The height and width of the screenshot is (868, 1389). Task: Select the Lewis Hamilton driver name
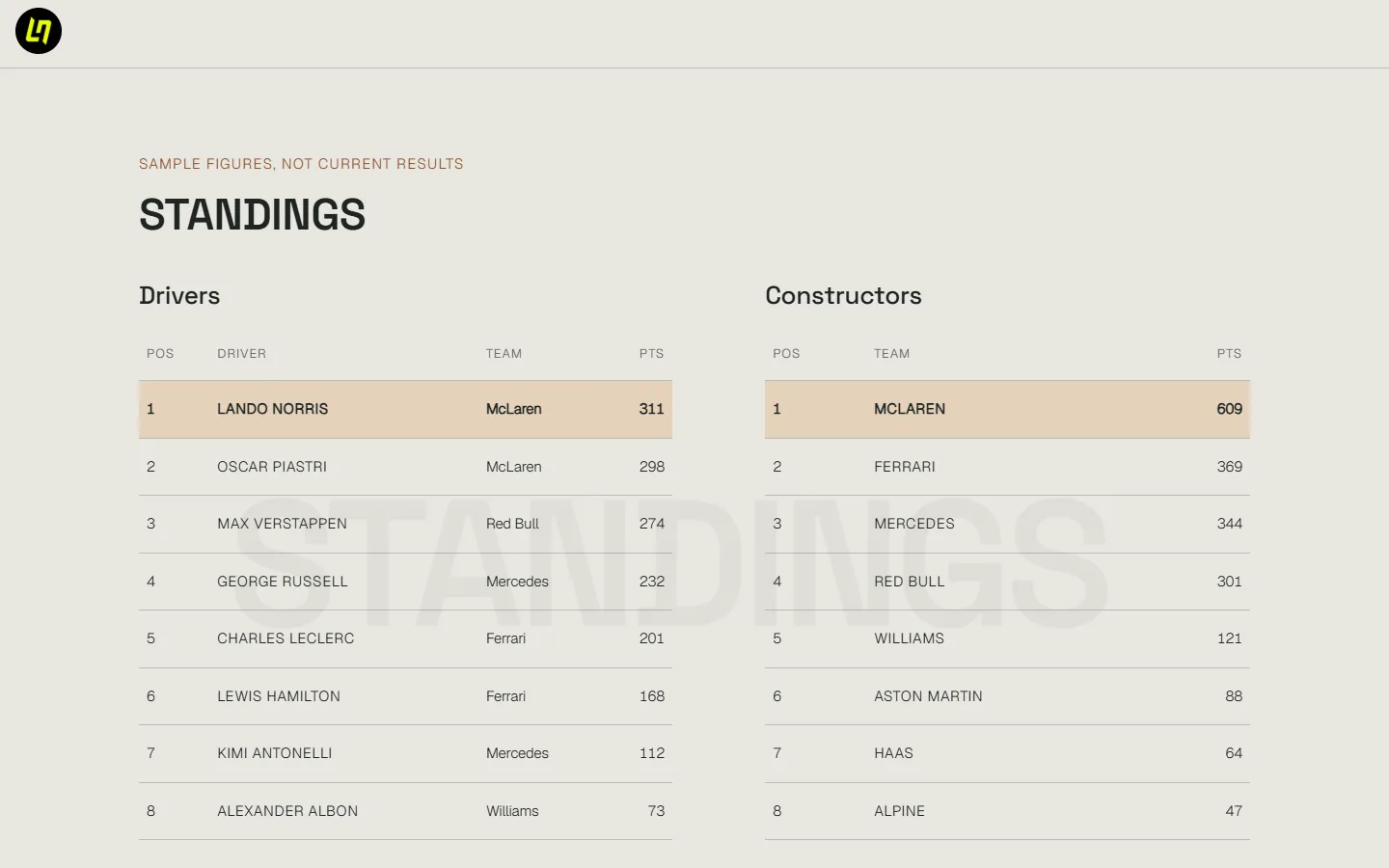[279, 696]
